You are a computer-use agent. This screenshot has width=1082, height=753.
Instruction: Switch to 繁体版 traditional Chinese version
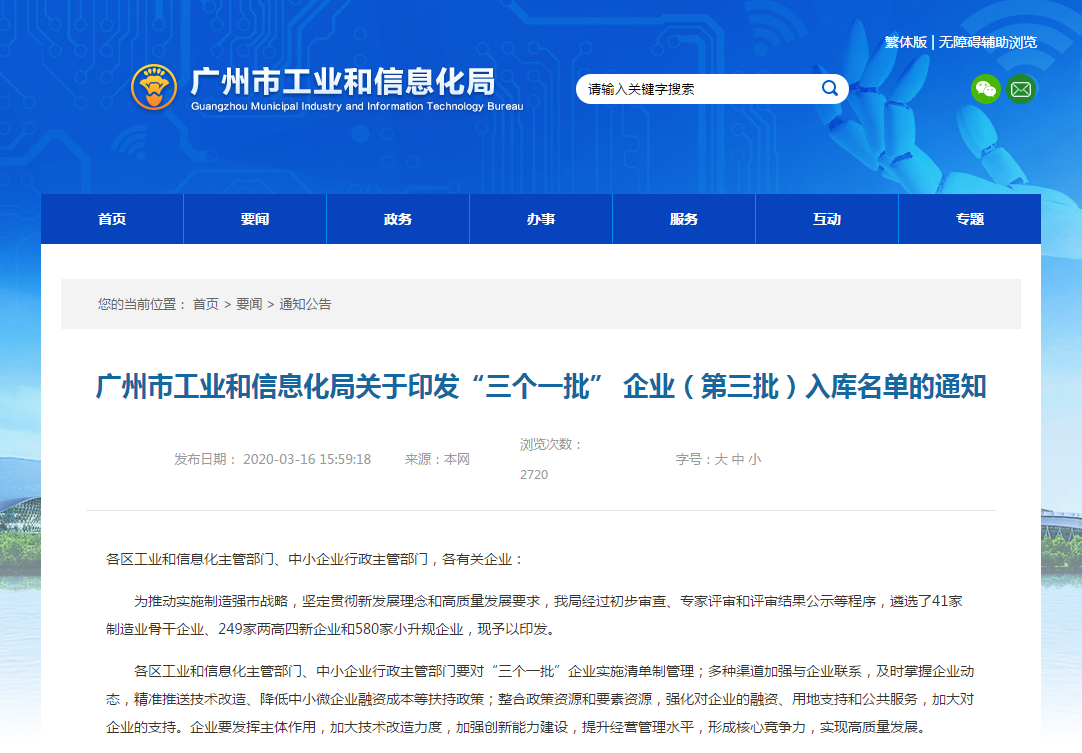click(x=905, y=42)
